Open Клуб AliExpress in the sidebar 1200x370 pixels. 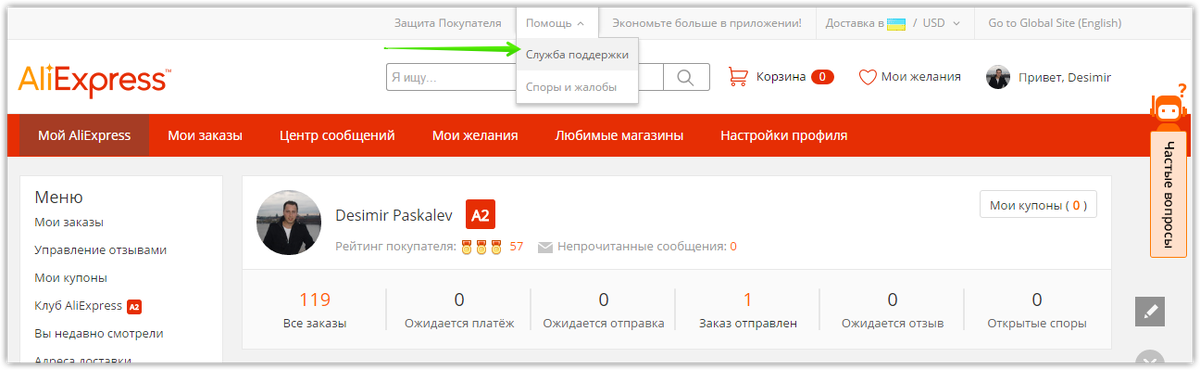pyautogui.click(x=78, y=306)
